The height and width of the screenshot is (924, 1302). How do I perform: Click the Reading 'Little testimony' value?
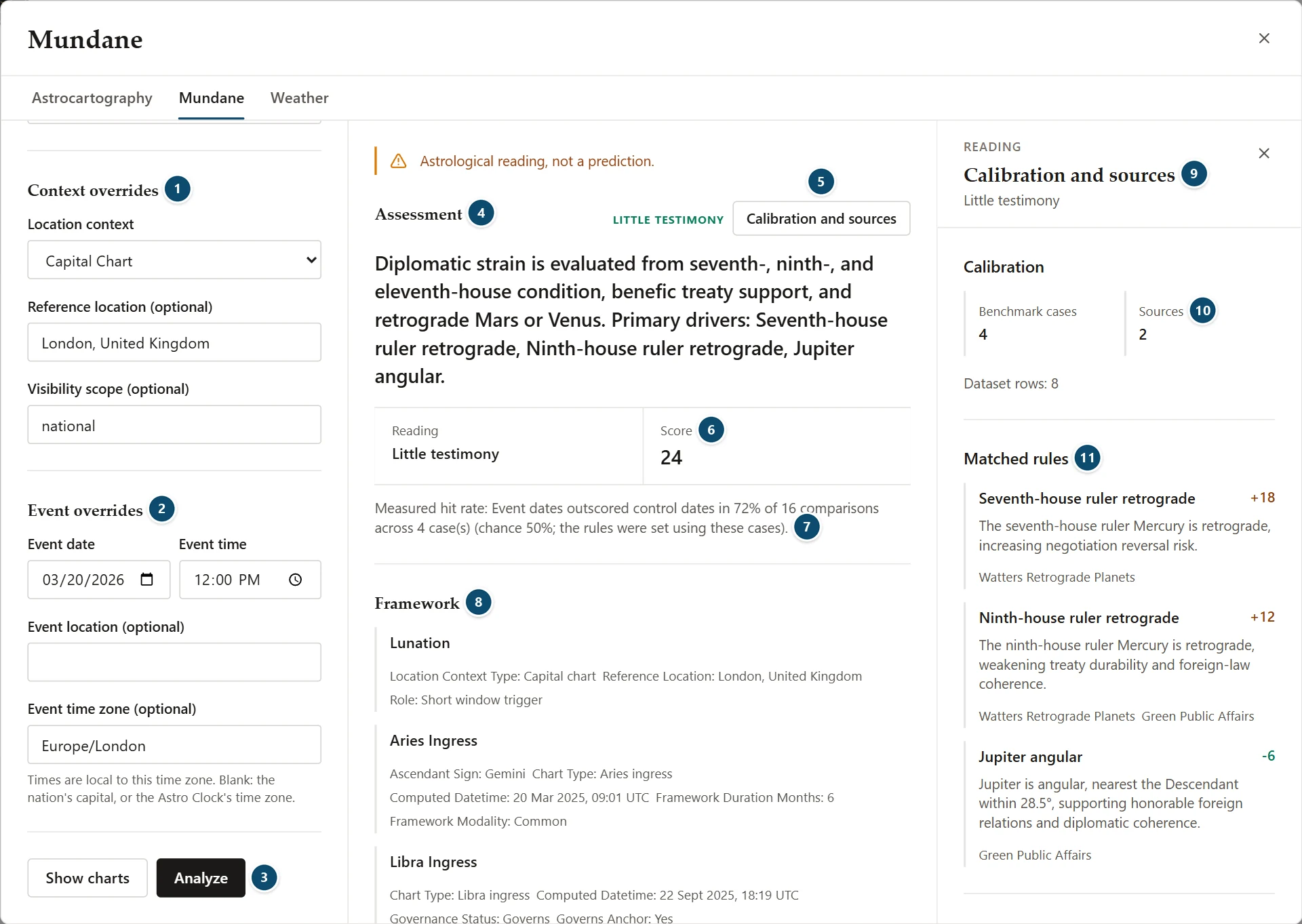click(446, 454)
